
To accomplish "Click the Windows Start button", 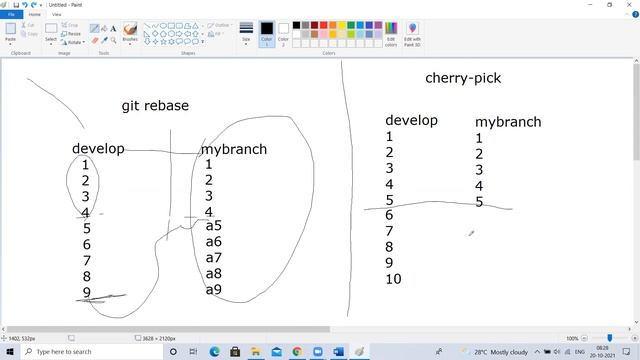I will (10, 351).
